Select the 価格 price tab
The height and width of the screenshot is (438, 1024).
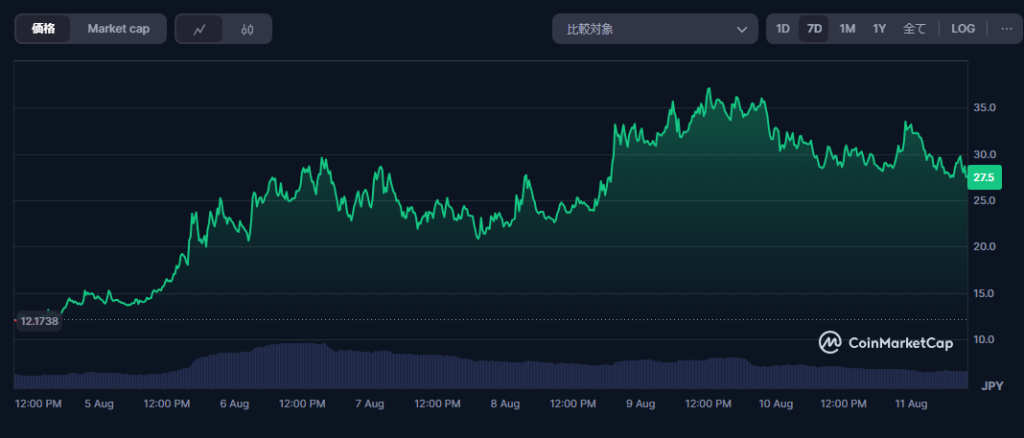(44, 29)
